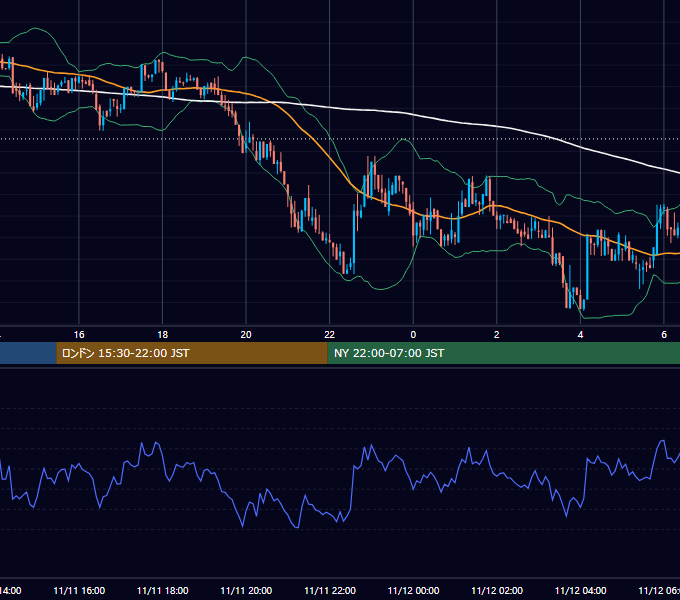Click the ロンドン 15:30-22:00 JST session bar
Screen dimensions: 680x600
(192, 353)
